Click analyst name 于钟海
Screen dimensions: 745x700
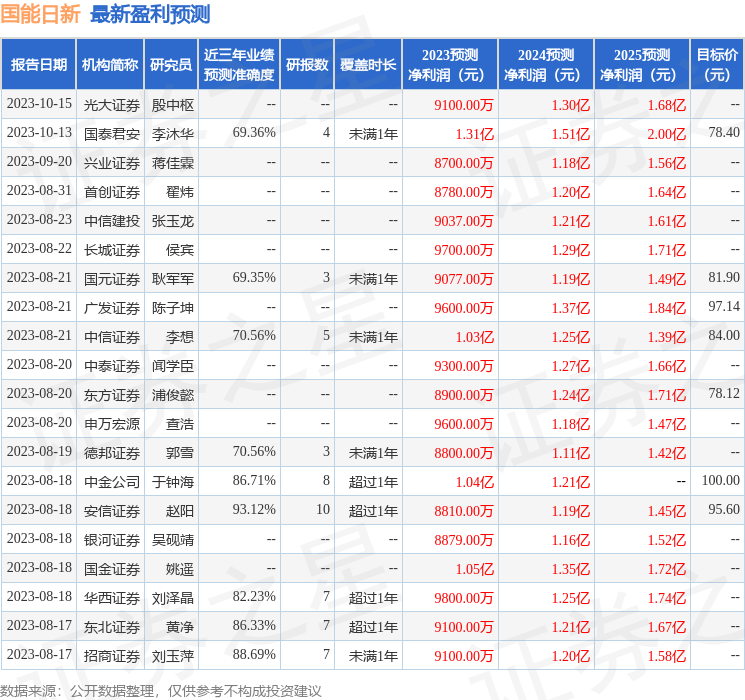pyautogui.click(x=173, y=482)
